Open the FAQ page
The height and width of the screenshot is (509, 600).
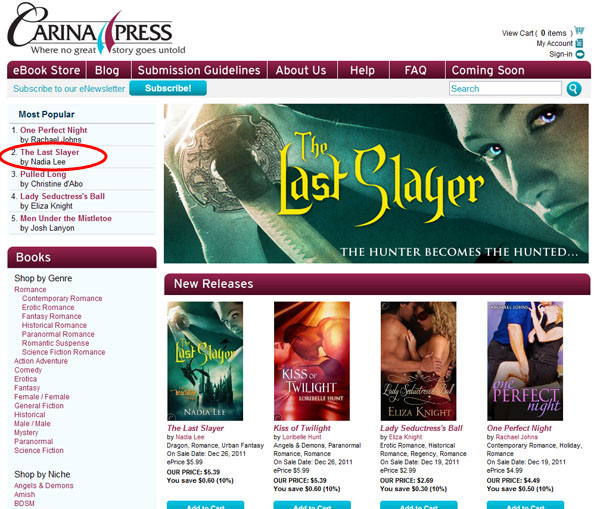[416, 70]
